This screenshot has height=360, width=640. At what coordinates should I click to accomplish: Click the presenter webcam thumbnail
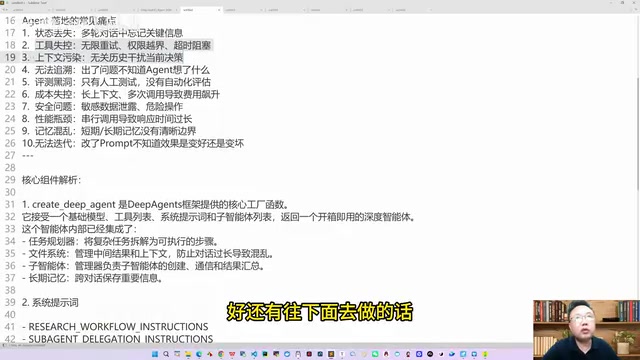pyautogui.click(x=586, y=330)
